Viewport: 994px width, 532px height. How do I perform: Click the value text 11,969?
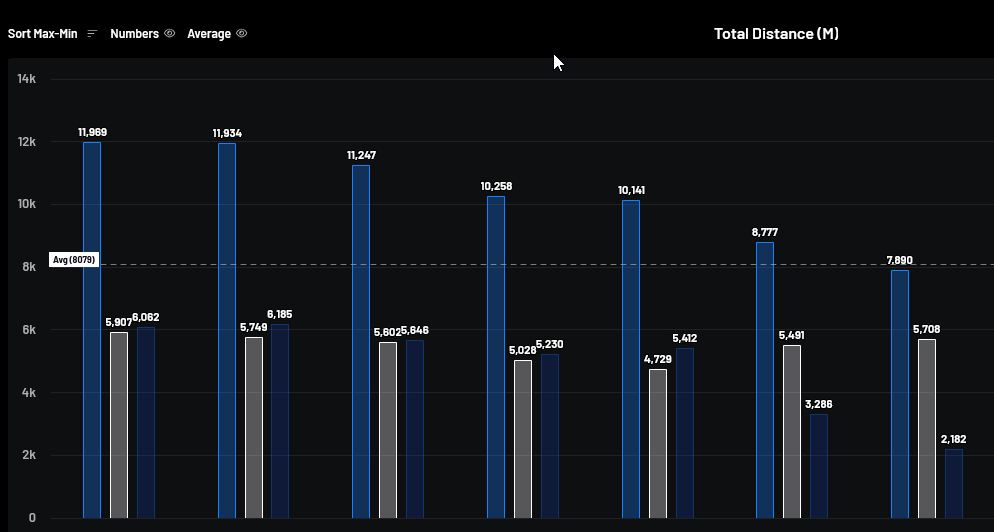[93, 133]
